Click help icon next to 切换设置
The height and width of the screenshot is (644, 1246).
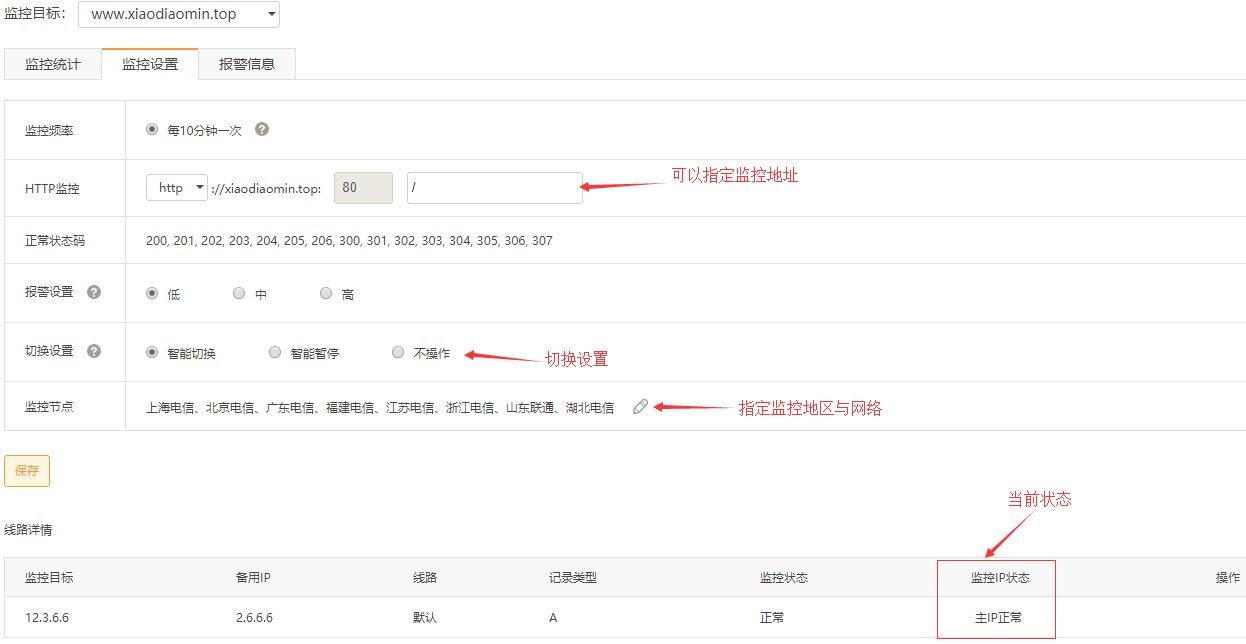pyautogui.click(x=94, y=351)
